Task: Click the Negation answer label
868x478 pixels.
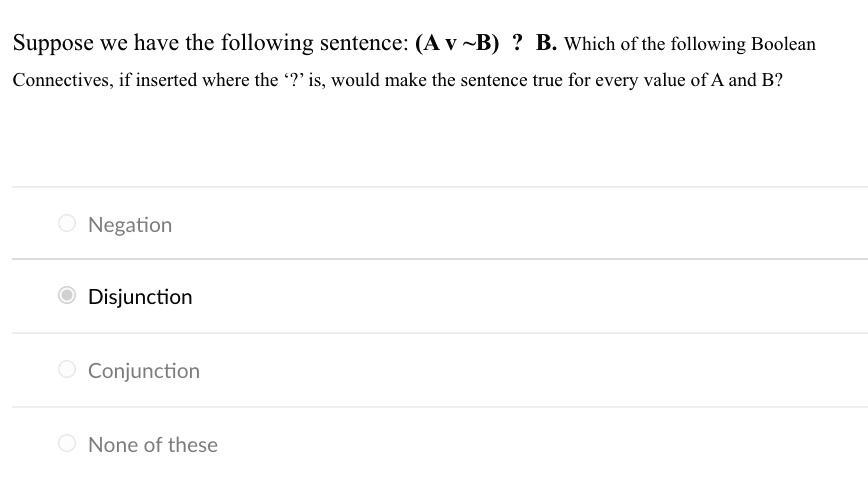Action: pos(130,225)
